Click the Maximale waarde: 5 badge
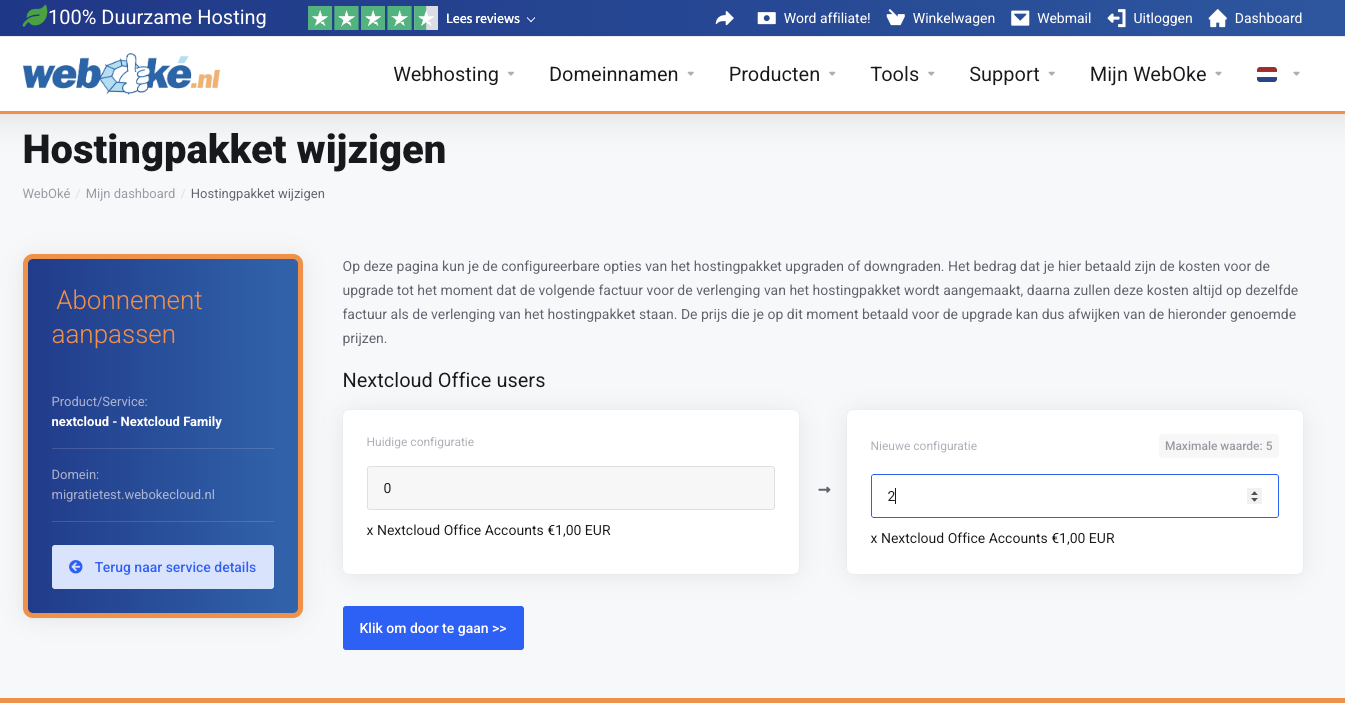Image resolution: width=1345 pixels, height=703 pixels. point(1218,446)
